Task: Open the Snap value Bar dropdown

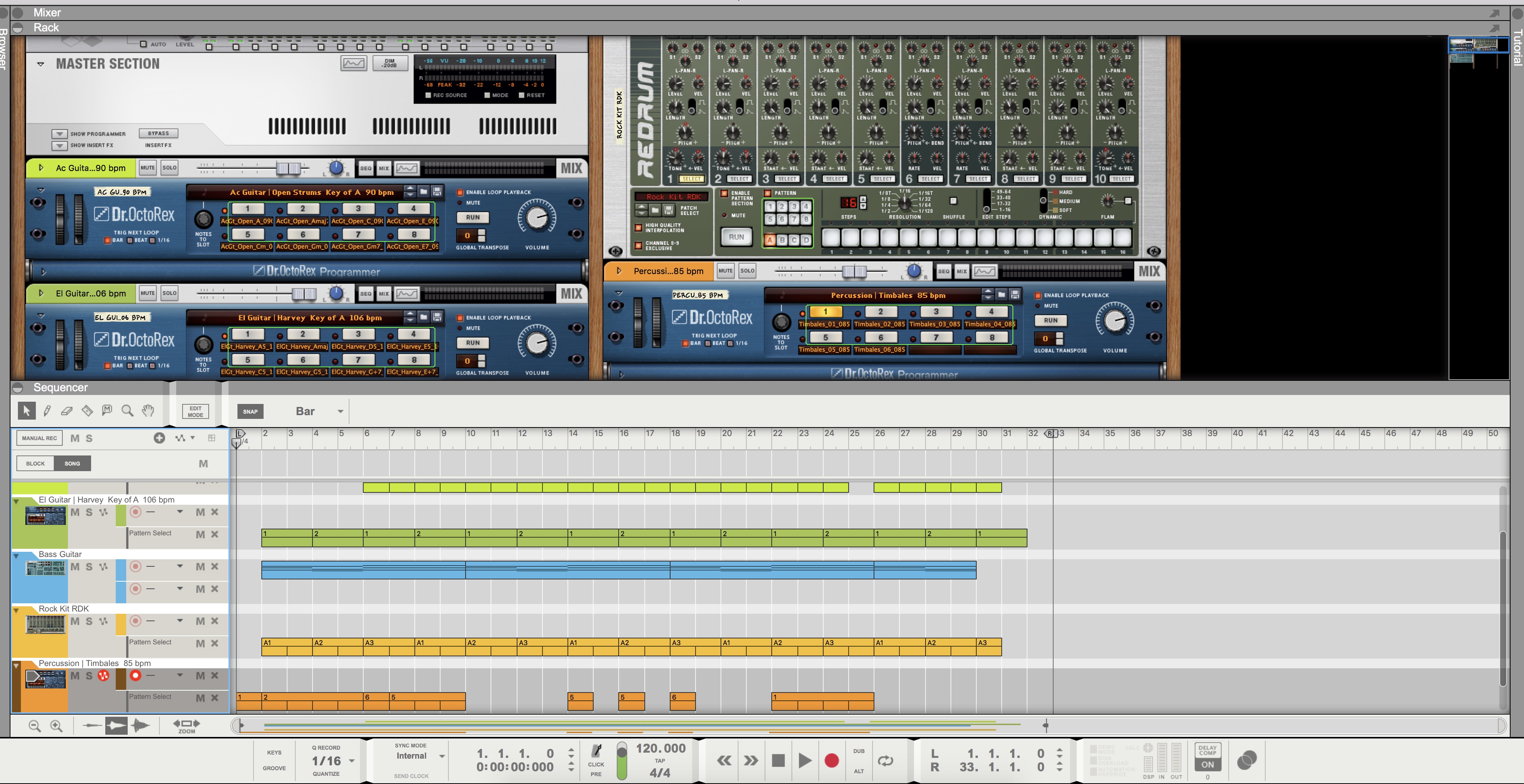Action: click(x=340, y=411)
